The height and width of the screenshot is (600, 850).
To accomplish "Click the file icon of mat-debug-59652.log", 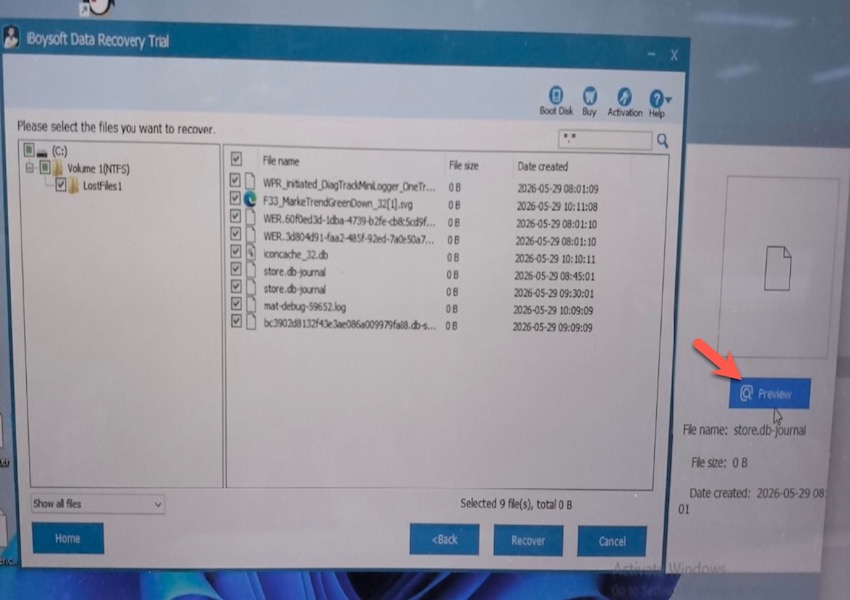I will pyautogui.click(x=251, y=305).
